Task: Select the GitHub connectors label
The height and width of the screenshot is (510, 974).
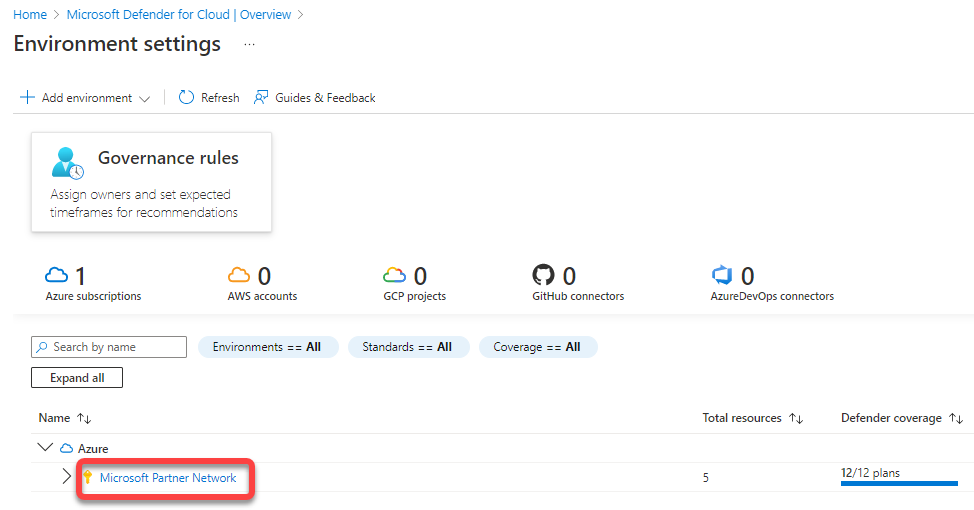Action: click(x=578, y=296)
